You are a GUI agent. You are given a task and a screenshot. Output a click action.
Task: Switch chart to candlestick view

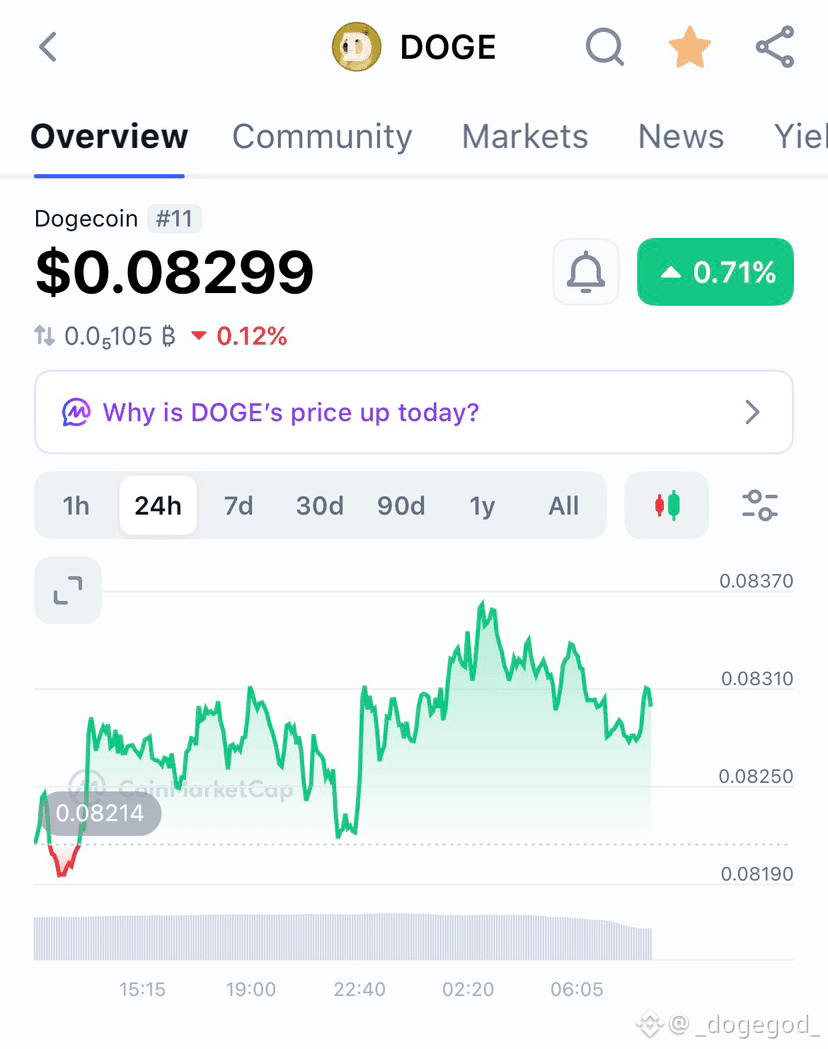tap(667, 505)
